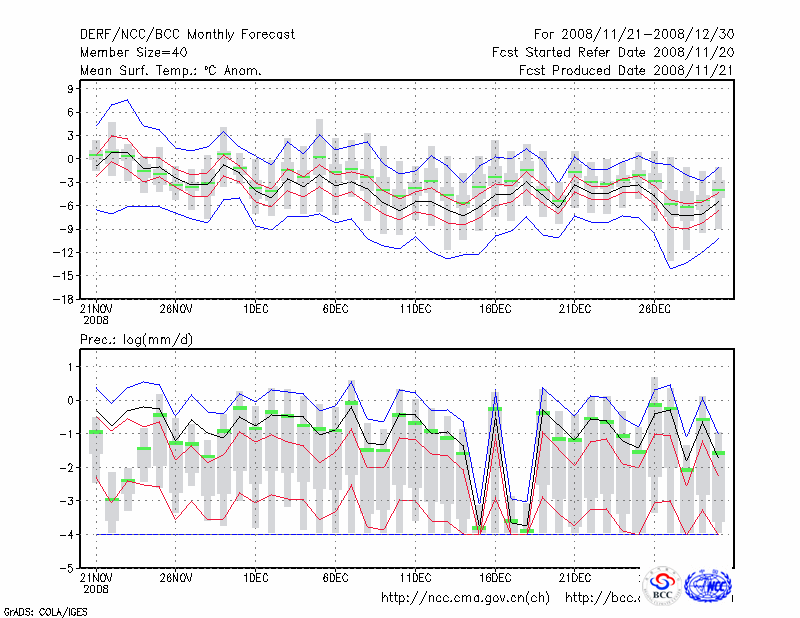Click the Mean Surf. Temp. anomaly label
Screen dimensions: 800x618
[x=170, y=70]
